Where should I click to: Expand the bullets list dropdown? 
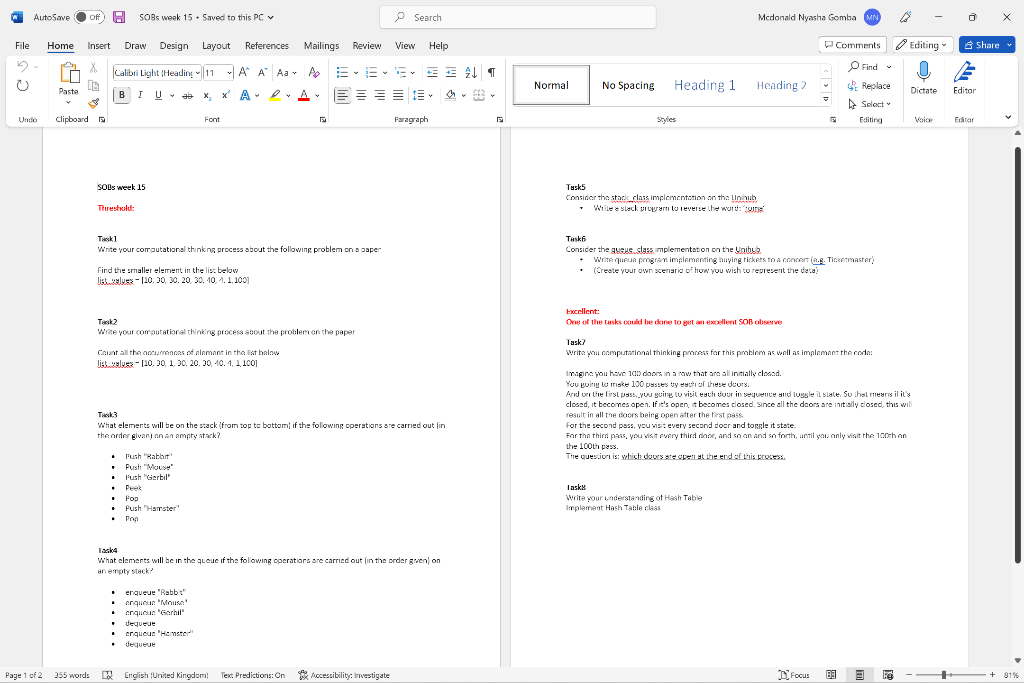pyautogui.click(x=356, y=72)
